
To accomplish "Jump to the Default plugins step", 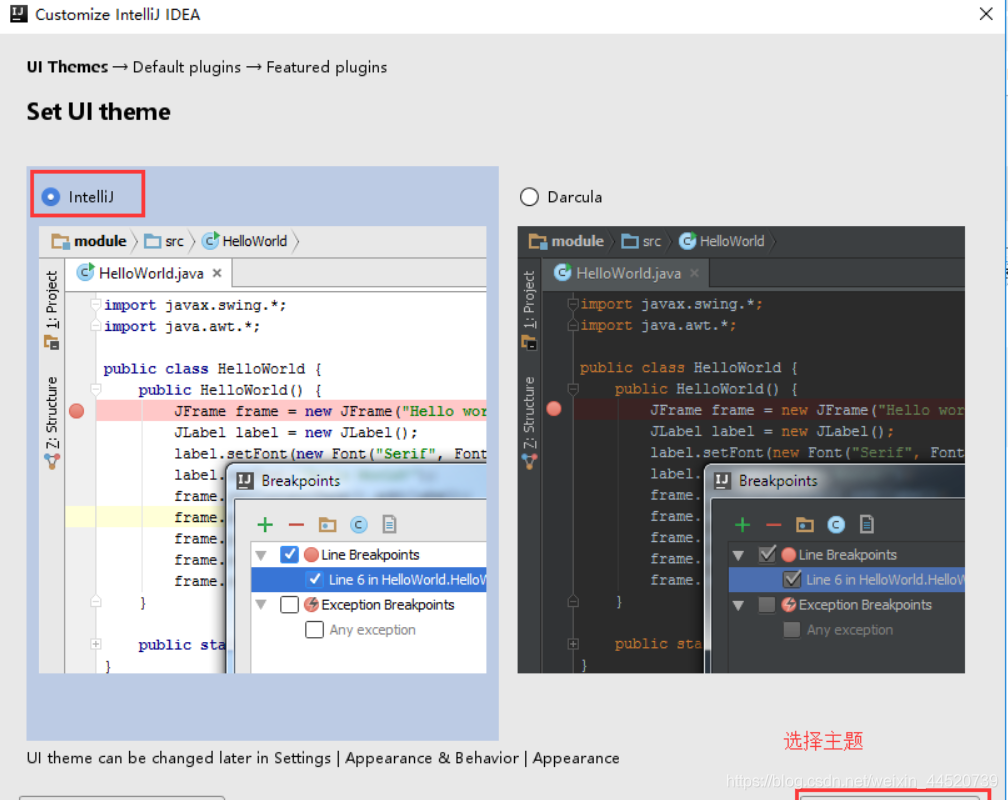I will point(186,67).
